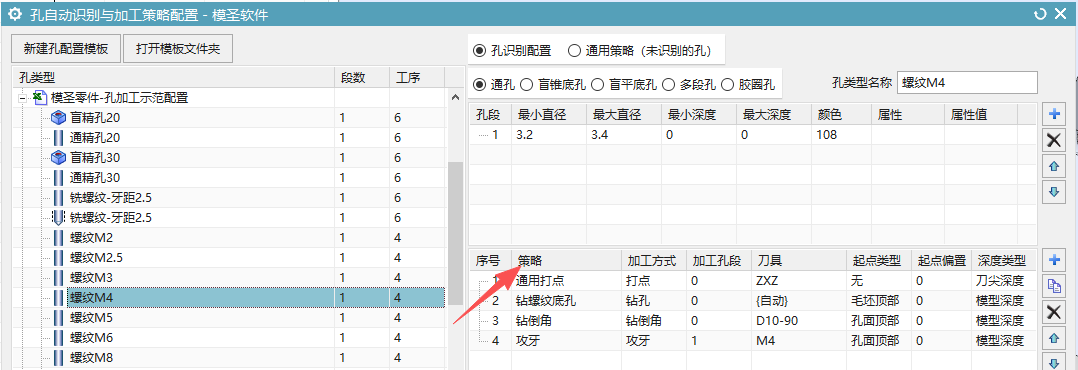
Task: Click the vertical scrollbar of hole type tree
Action: tap(454, 234)
